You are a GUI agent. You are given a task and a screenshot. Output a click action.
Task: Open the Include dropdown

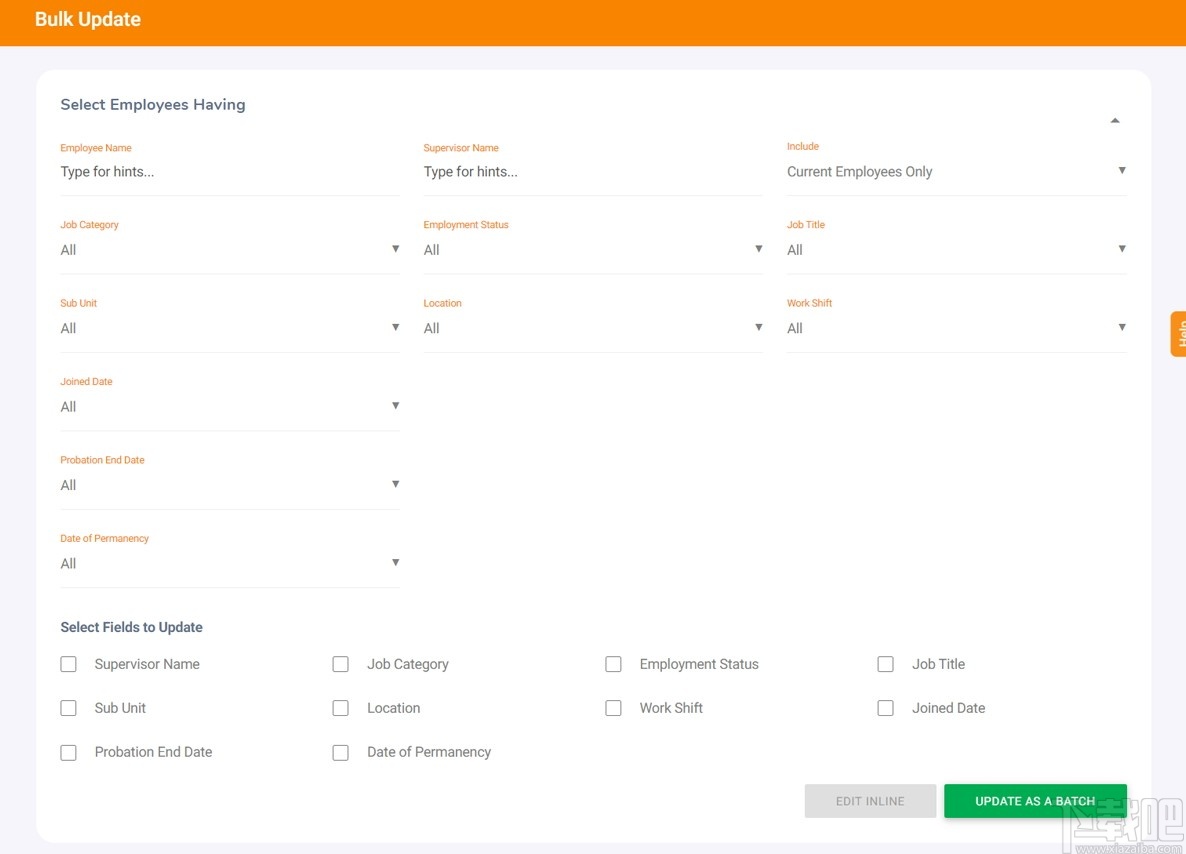(x=956, y=172)
